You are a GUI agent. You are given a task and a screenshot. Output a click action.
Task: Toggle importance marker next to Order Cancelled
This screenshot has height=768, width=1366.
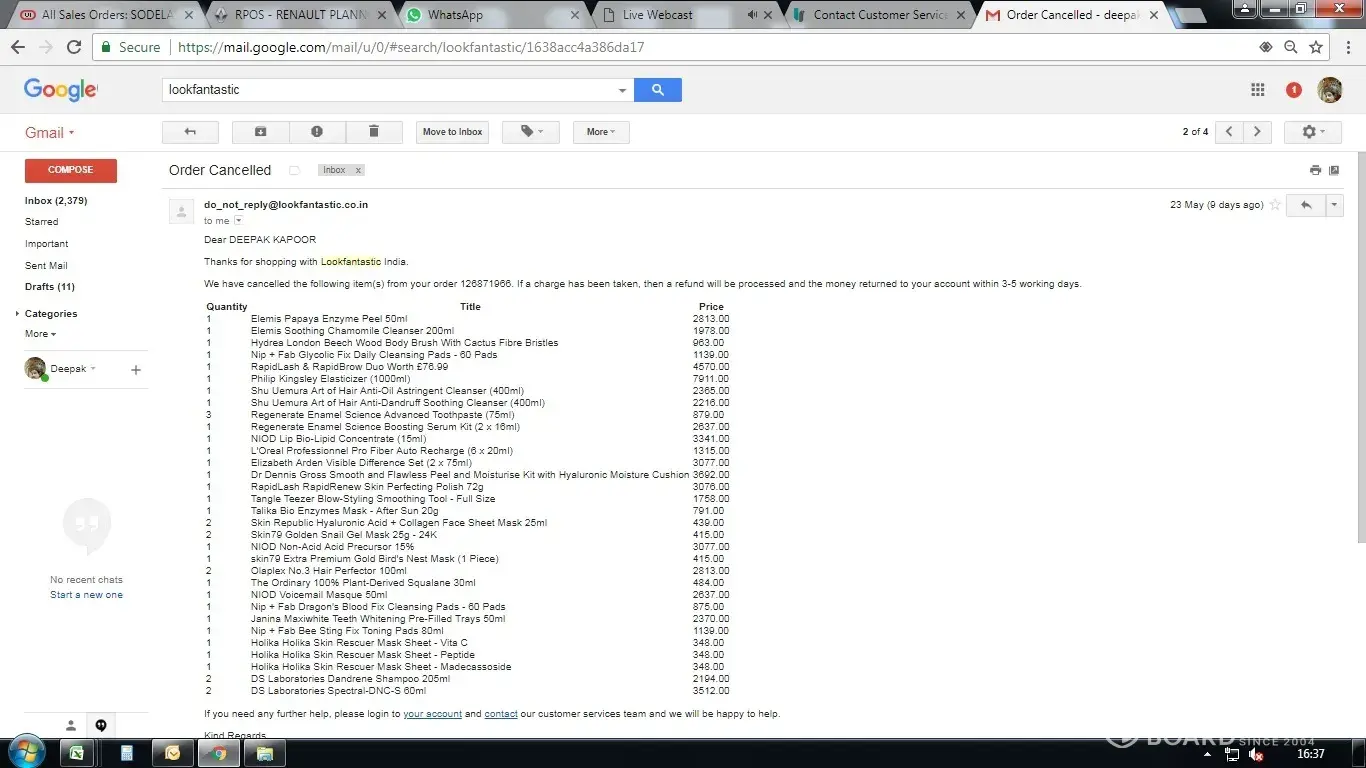[x=294, y=170]
